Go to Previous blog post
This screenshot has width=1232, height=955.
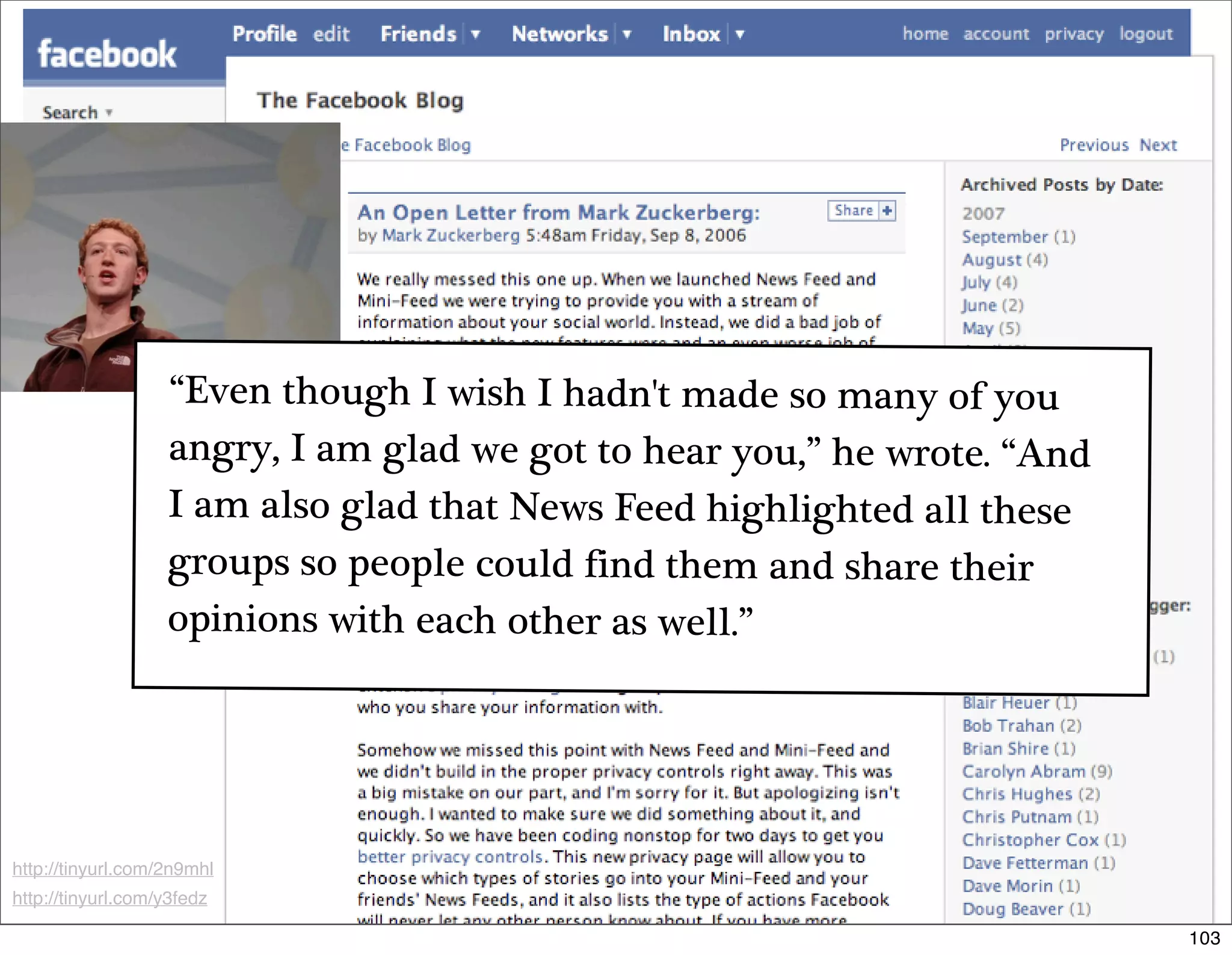click(x=1094, y=145)
